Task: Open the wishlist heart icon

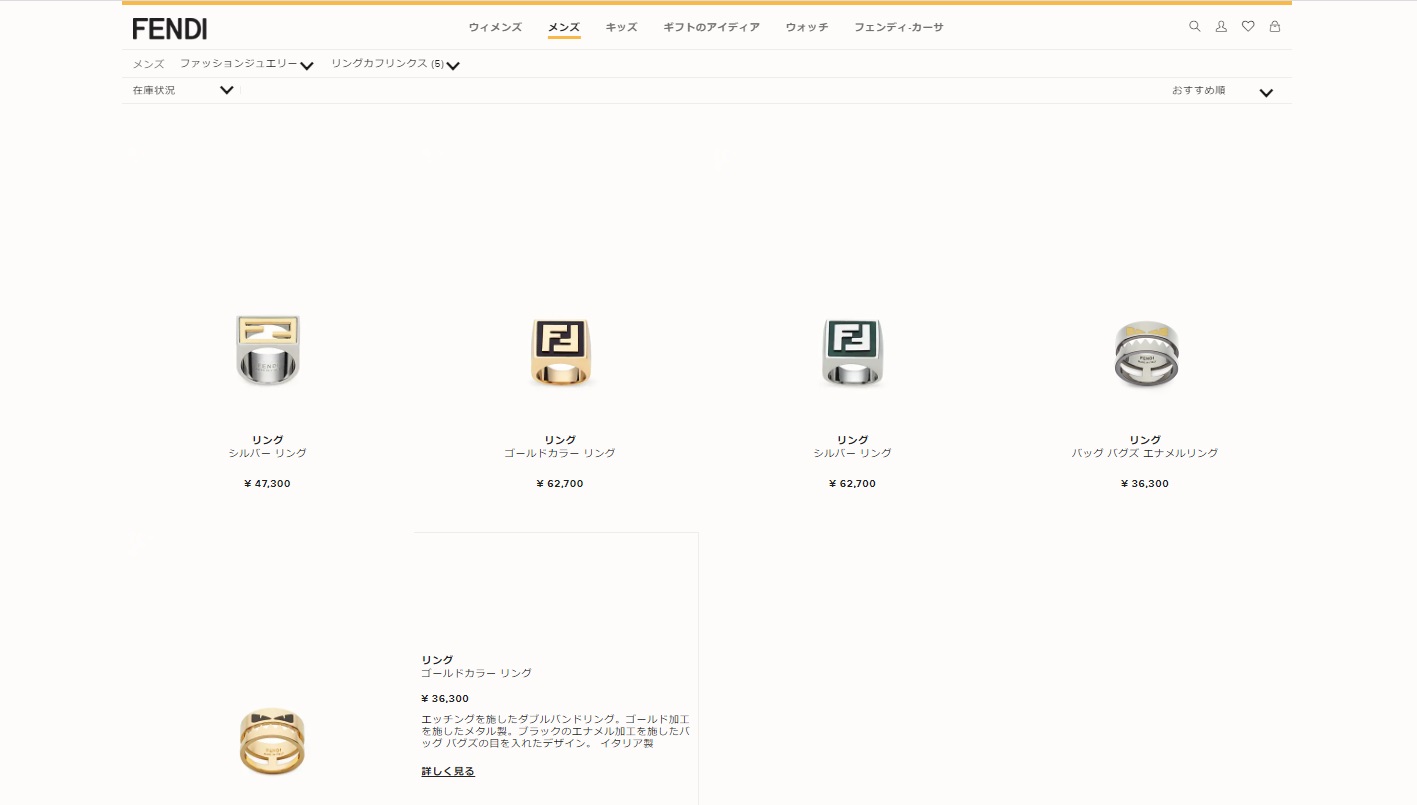Action: click(1248, 27)
